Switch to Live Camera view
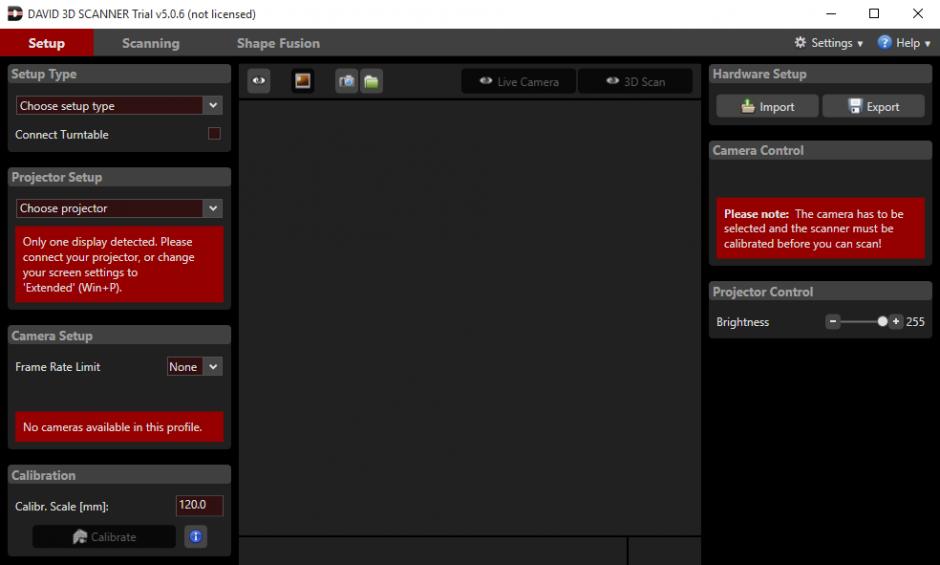Screen dimensions: 940x565 pos(519,82)
